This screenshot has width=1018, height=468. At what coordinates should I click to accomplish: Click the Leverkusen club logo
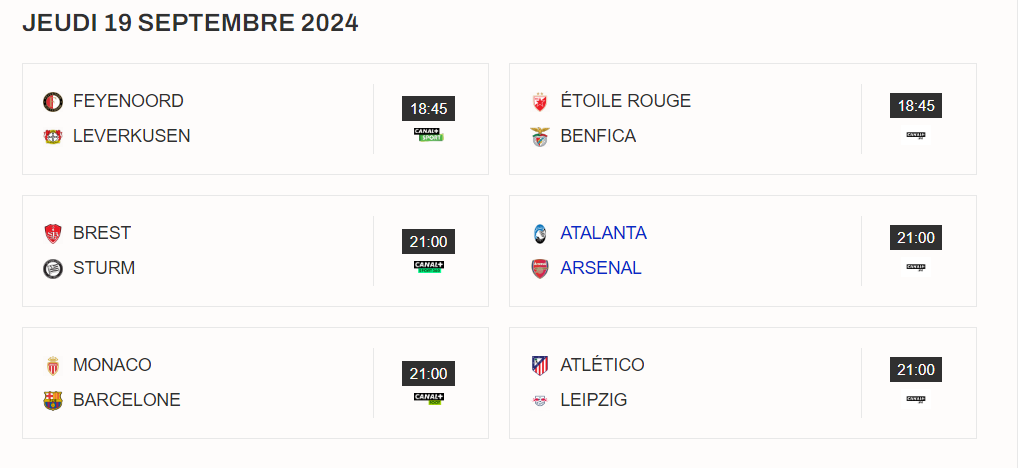tap(53, 136)
